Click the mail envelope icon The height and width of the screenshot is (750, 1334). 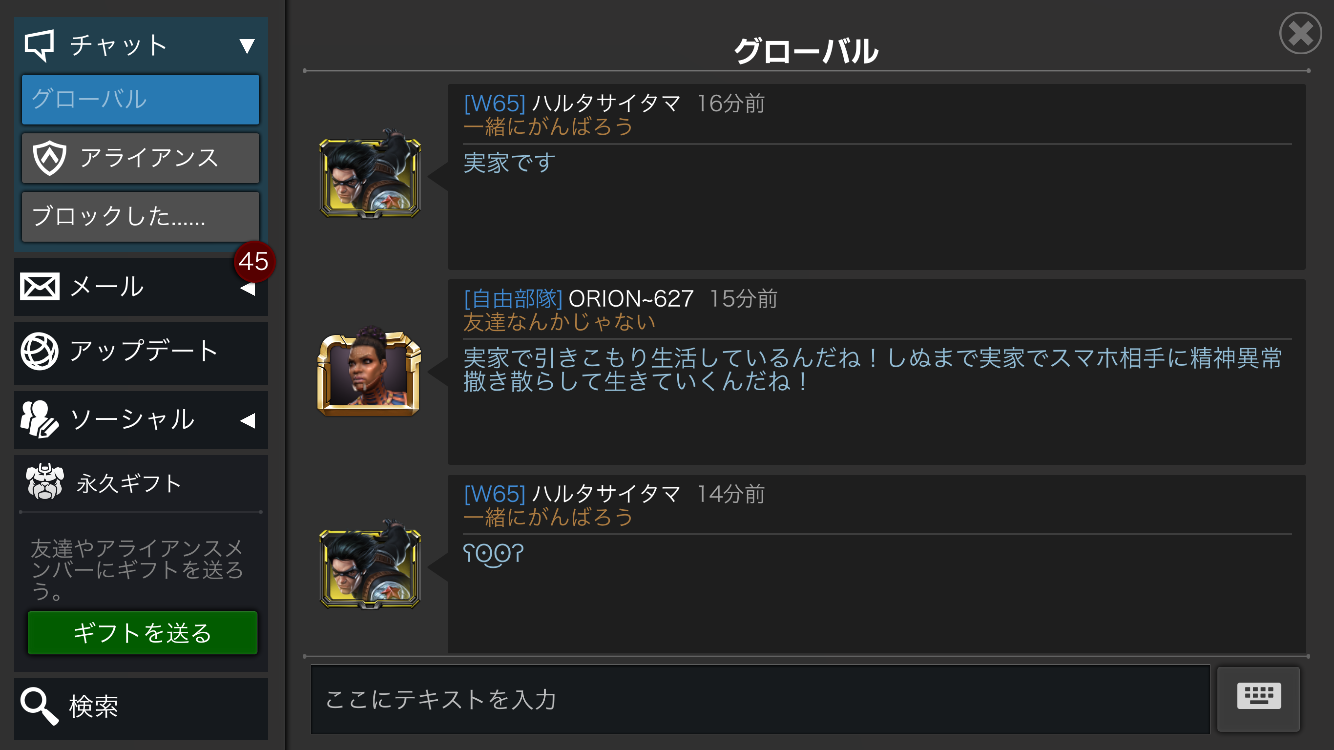pos(40,287)
